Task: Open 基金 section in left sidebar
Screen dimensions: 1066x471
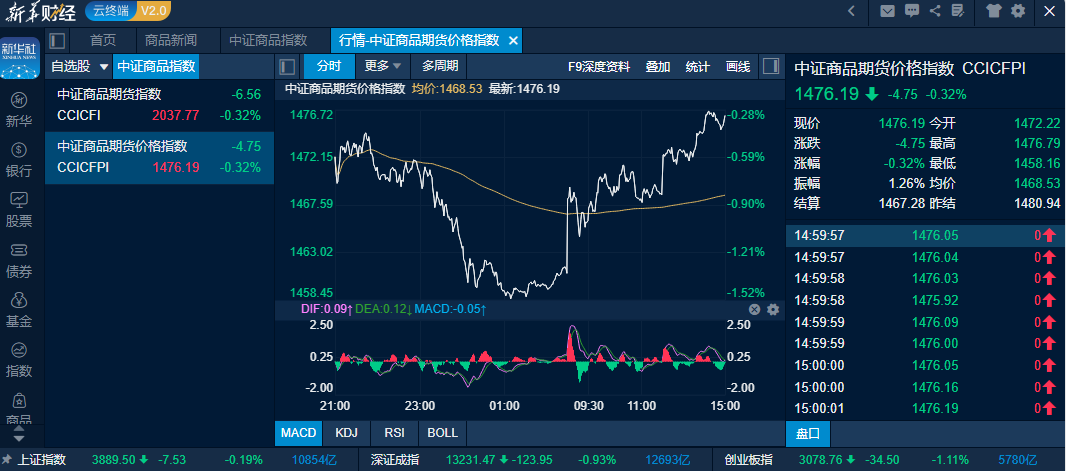Action: coord(19,310)
